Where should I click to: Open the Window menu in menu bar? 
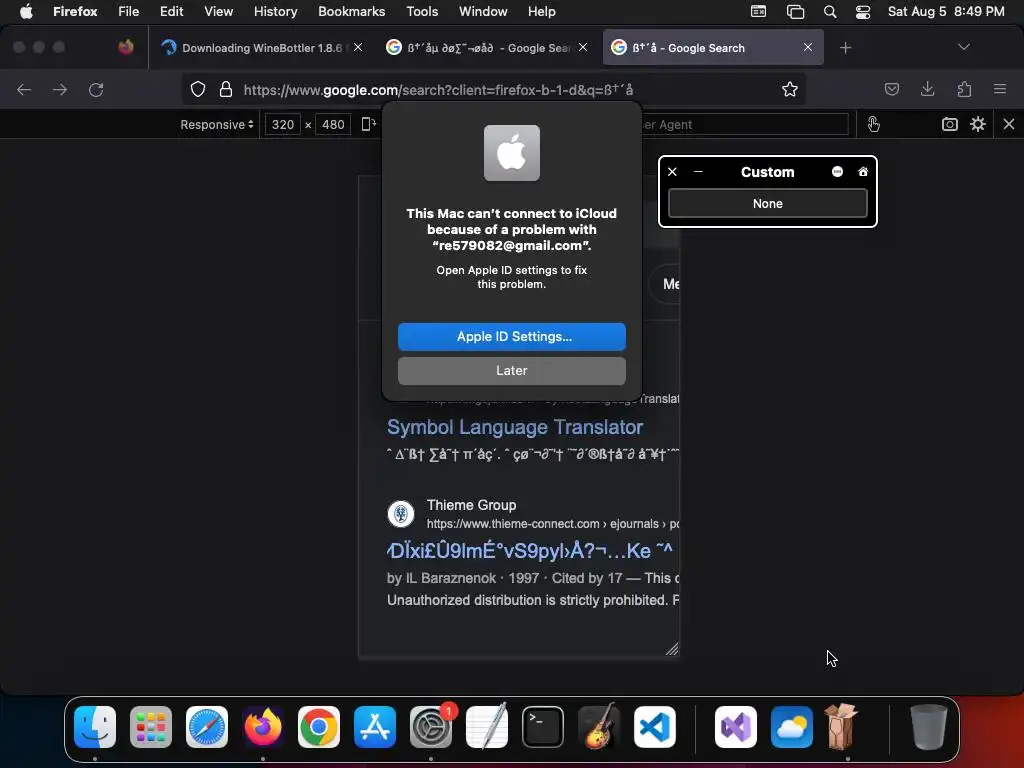tap(483, 11)
